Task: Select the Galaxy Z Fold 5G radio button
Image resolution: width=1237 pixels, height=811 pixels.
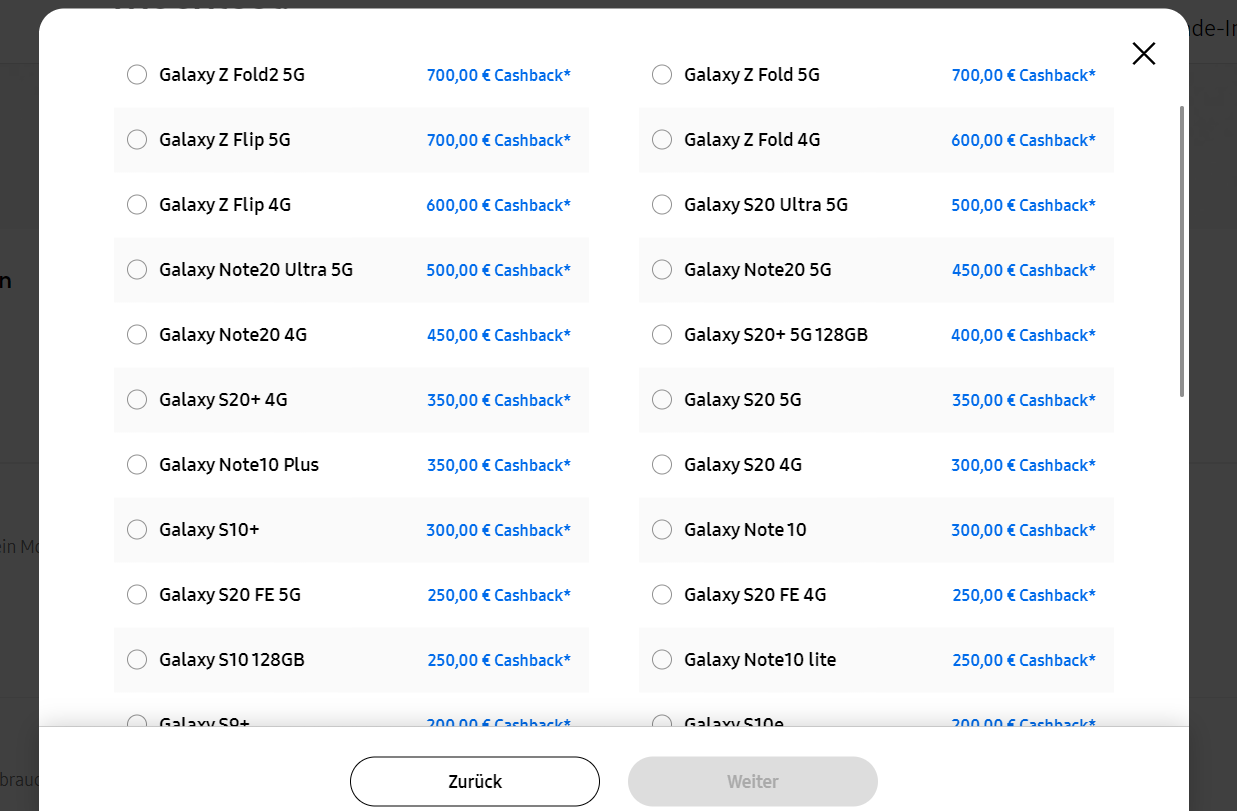Action: click(662, 75)
